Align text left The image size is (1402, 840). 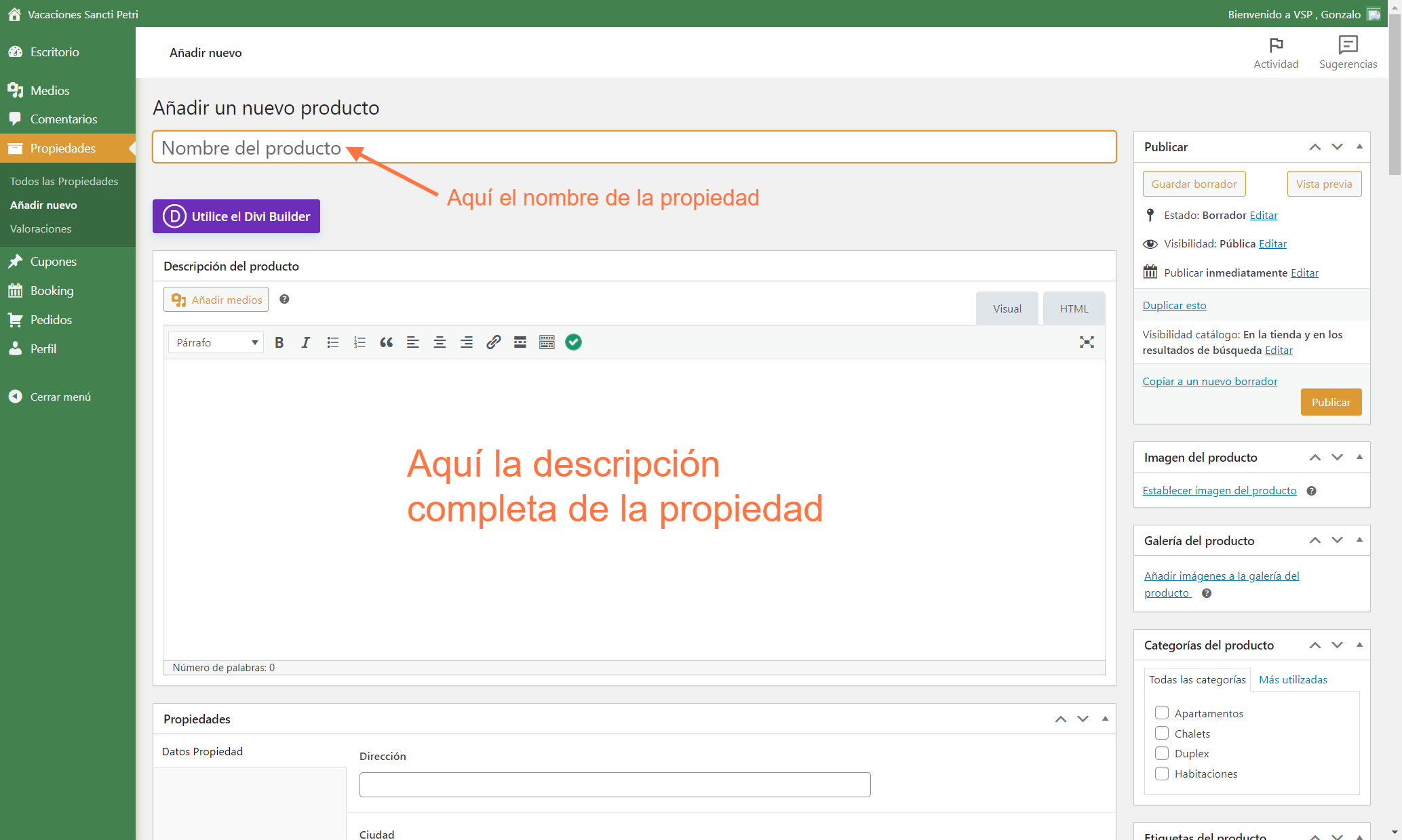click(x=412, y=342)
